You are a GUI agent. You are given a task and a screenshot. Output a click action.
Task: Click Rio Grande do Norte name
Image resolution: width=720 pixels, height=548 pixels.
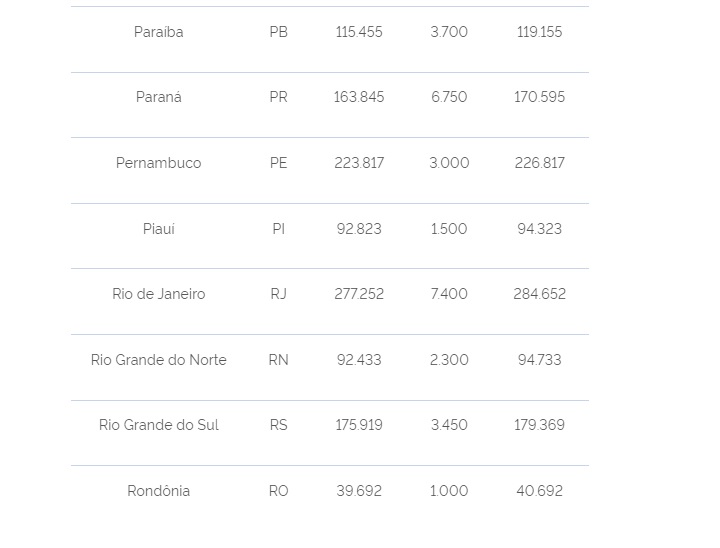click(158, 360)
